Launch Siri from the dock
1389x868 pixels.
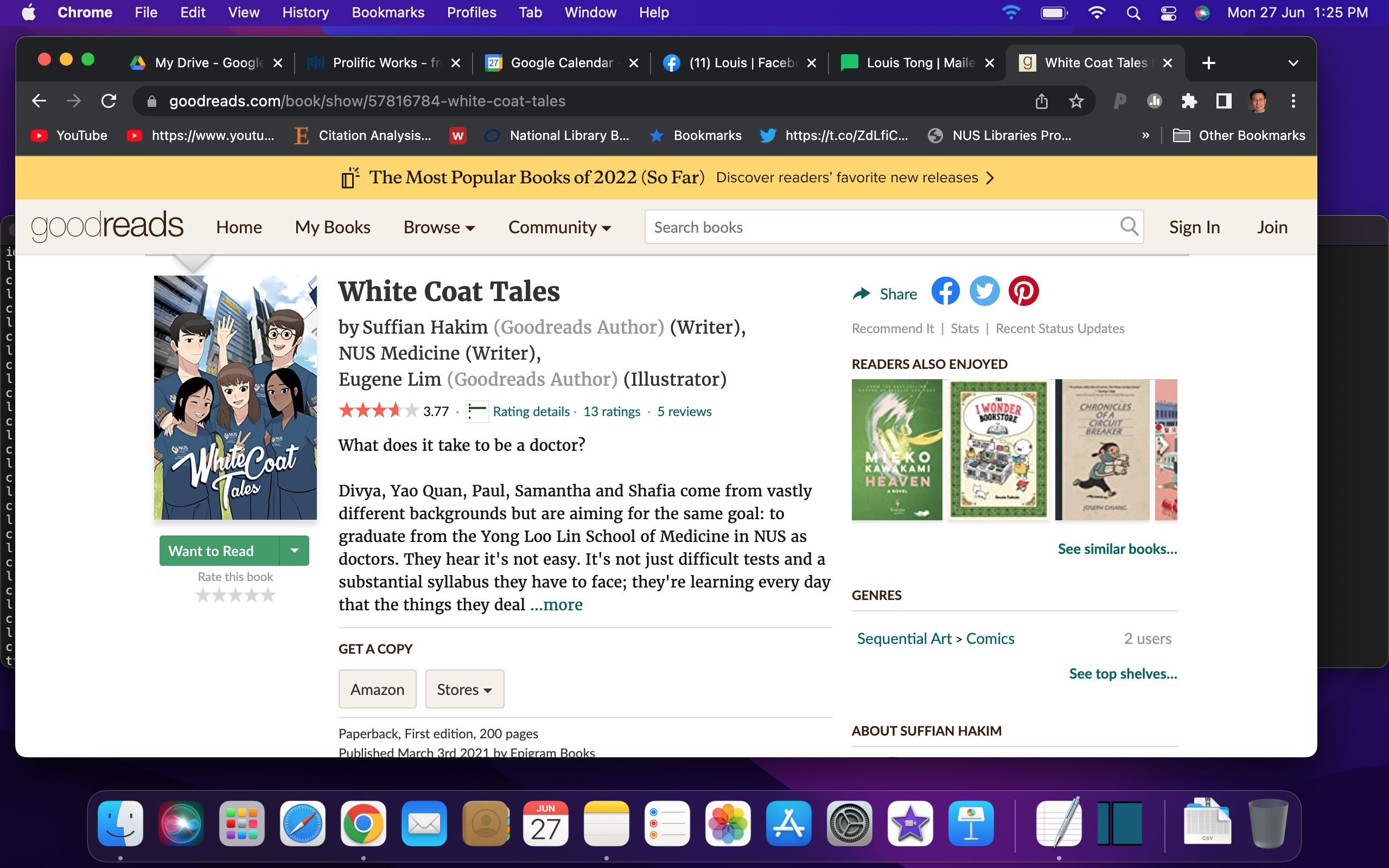(x=181, y=823)
